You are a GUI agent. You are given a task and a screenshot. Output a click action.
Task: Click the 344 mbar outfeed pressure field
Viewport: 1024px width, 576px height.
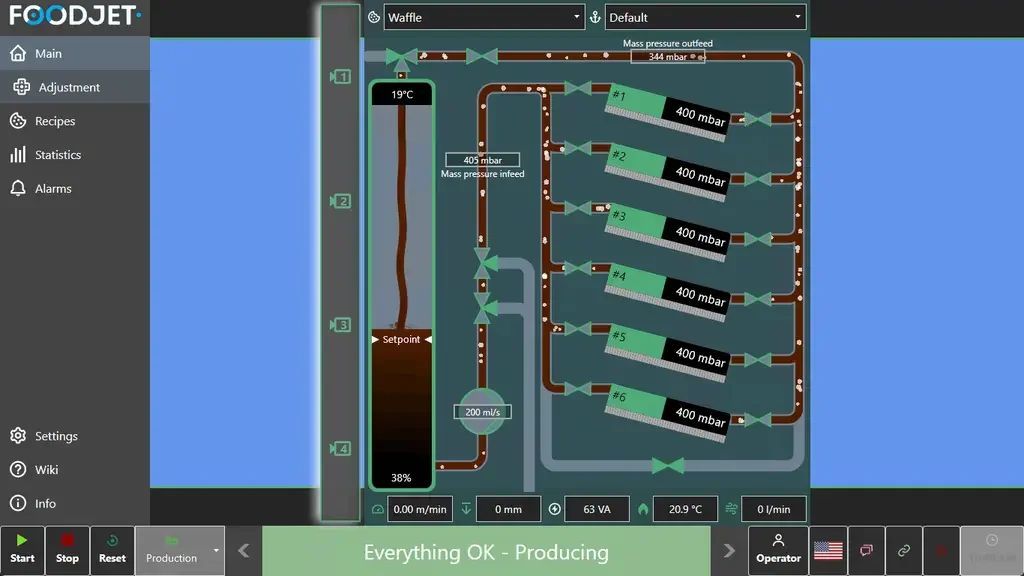click(667, 57)
